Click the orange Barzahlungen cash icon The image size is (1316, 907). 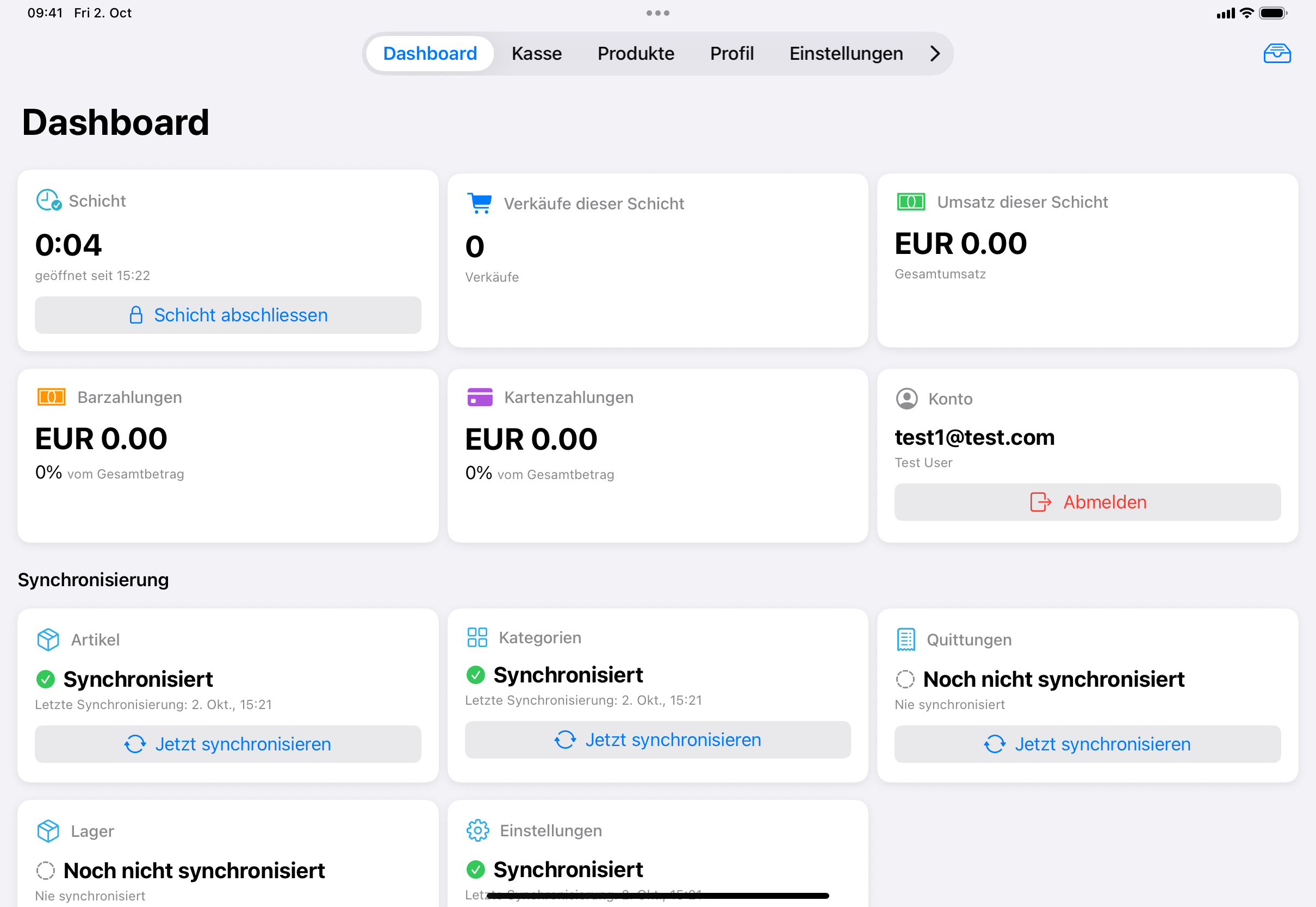pos(51,396)
